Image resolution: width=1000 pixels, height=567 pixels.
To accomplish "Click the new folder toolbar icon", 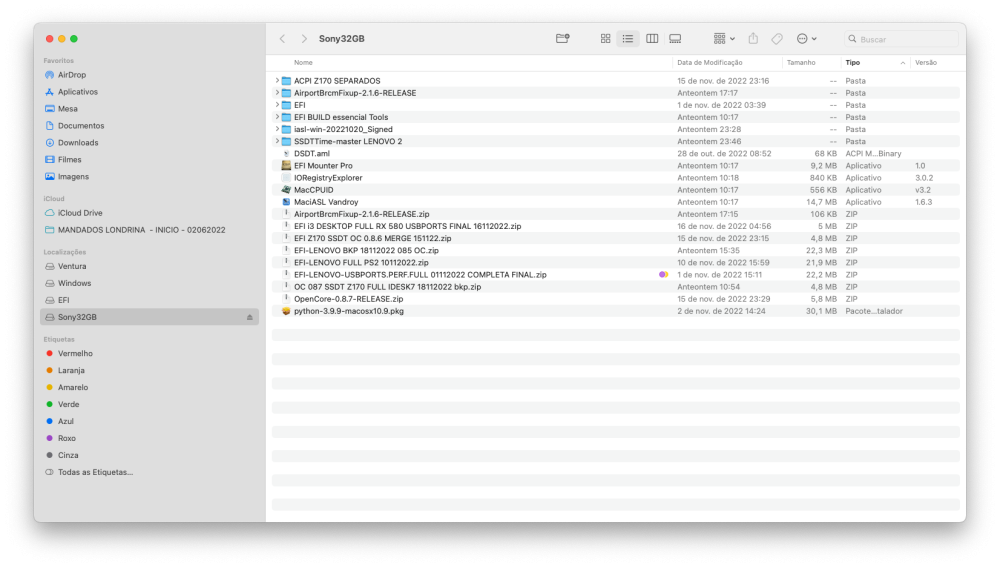I will 562,39.
